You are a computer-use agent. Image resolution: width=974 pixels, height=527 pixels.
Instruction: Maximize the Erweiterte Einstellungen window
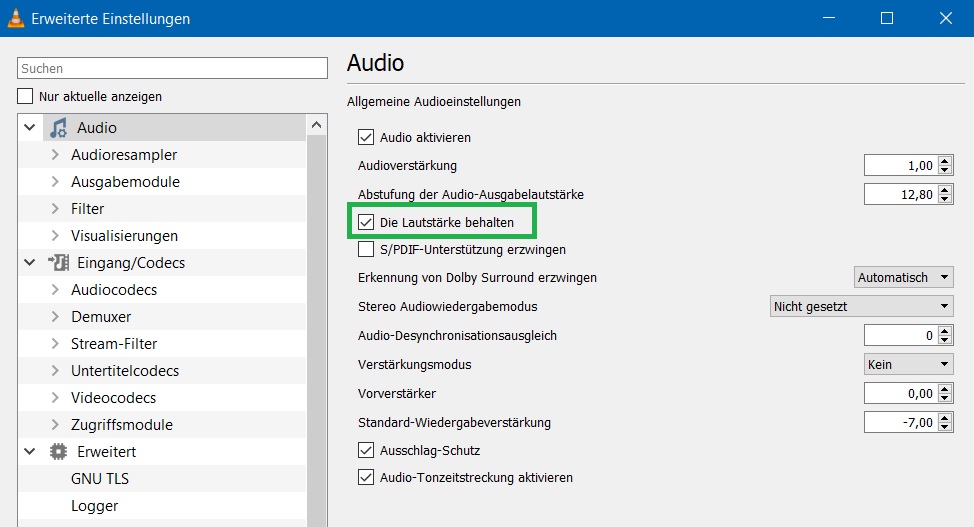887,18
